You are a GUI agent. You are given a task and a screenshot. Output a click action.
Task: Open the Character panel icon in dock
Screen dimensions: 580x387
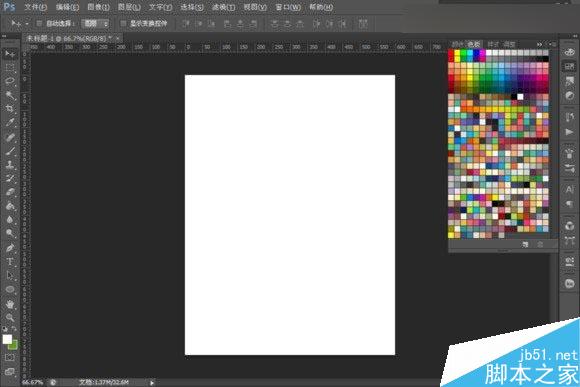pyautogui.click(x=569, y=189)
